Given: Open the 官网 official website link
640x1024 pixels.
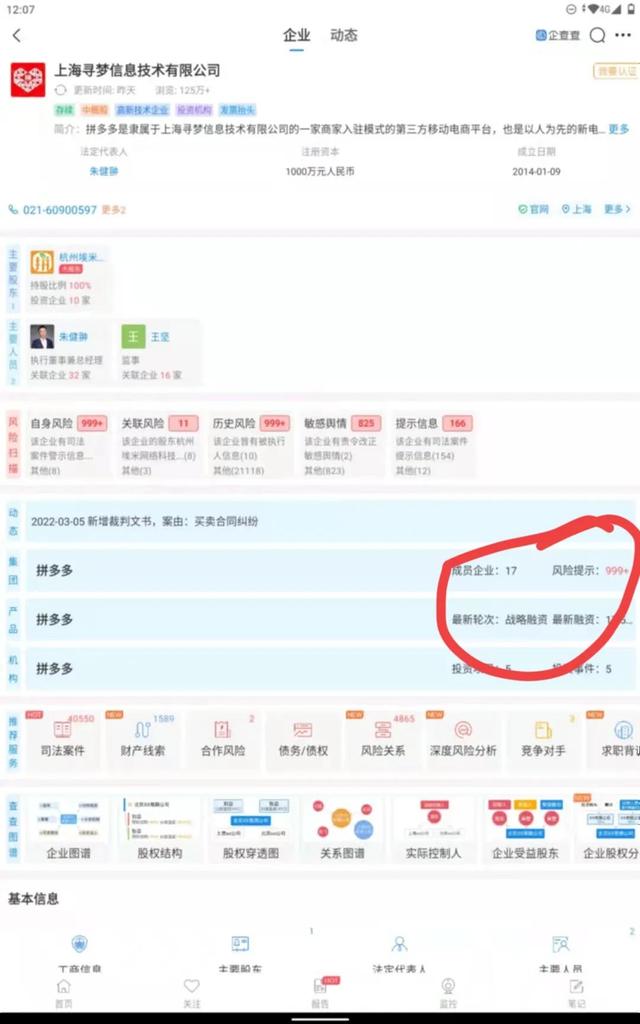Looking at the screenshot, I should (x=533, y=209).
